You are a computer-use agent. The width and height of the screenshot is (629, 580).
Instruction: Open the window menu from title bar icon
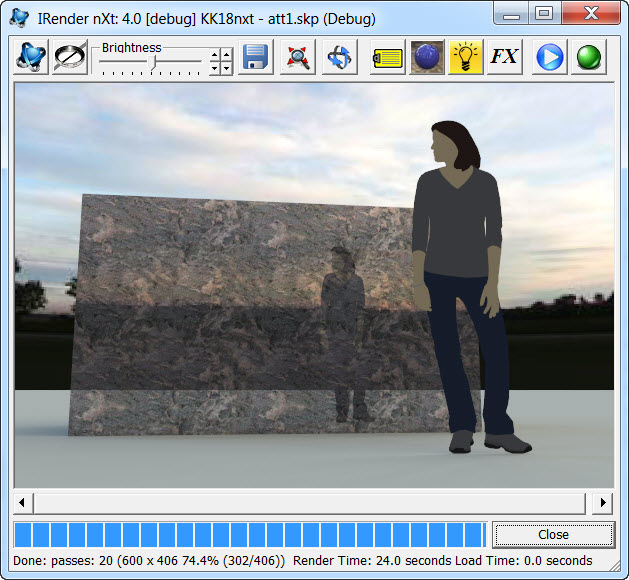click(x=18, y=17)
